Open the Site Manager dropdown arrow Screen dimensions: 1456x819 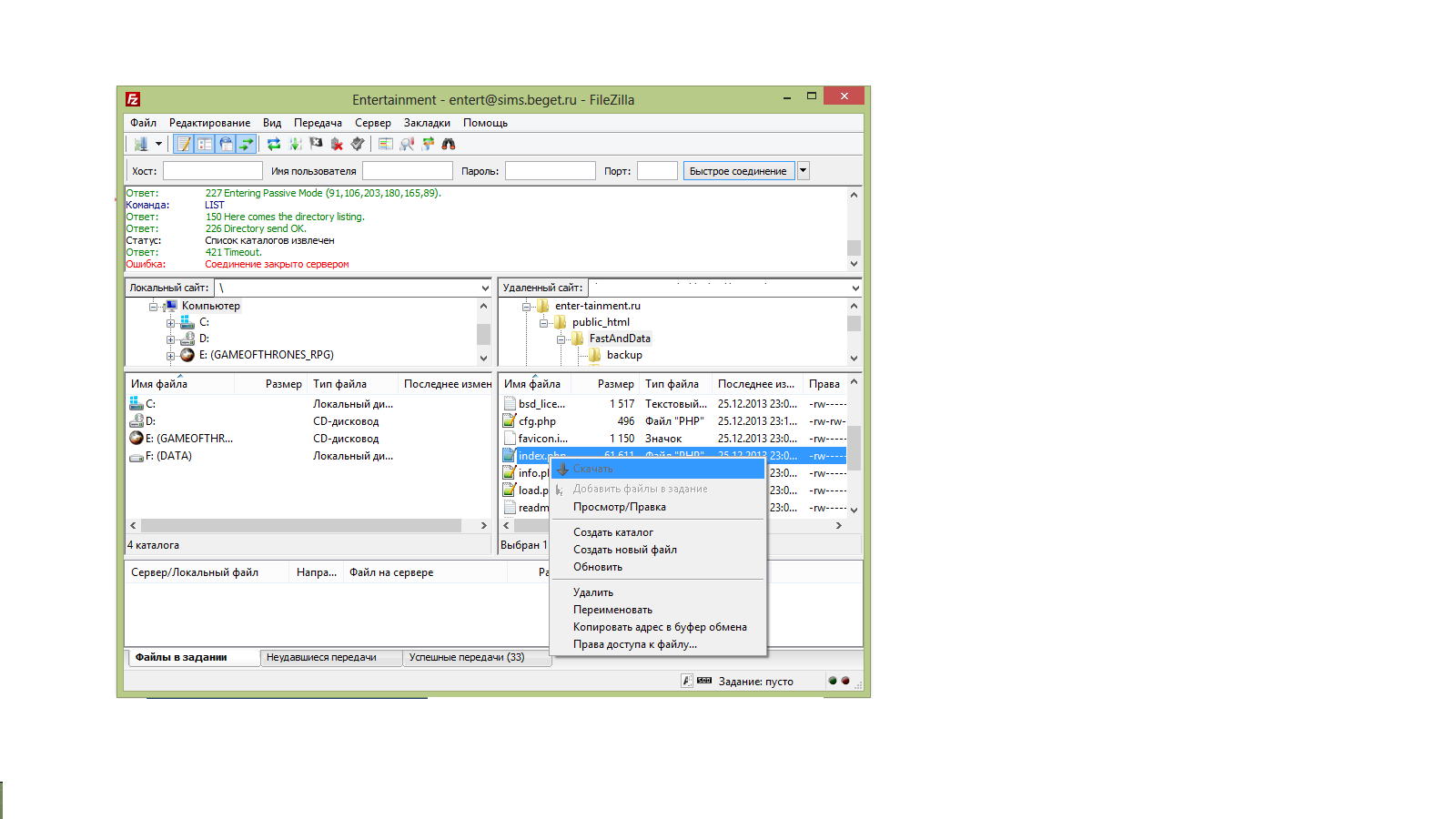point(158,144)
